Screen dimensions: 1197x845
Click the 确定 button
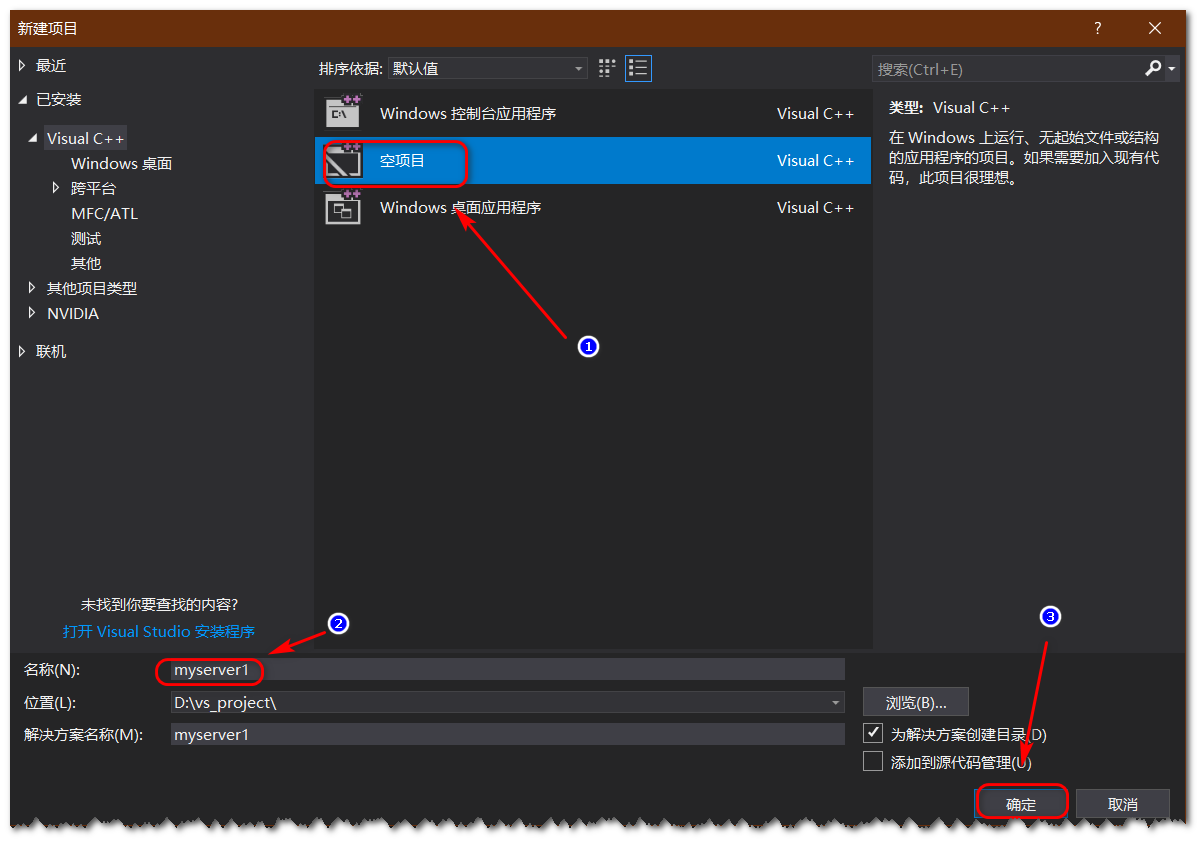1021,804
